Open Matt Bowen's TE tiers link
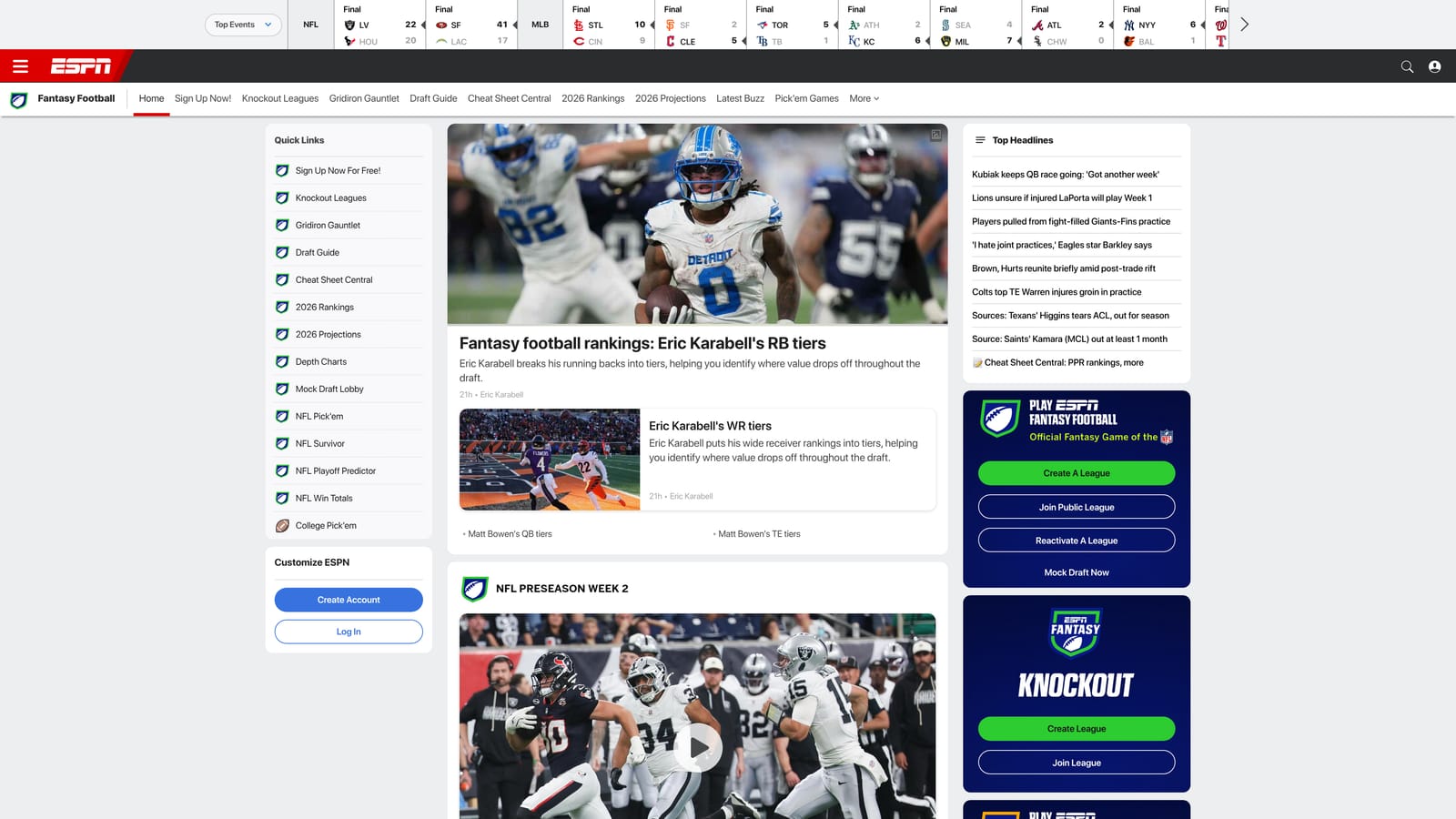Viewport: 1456px width, 819px height. [x=759, y=534]
